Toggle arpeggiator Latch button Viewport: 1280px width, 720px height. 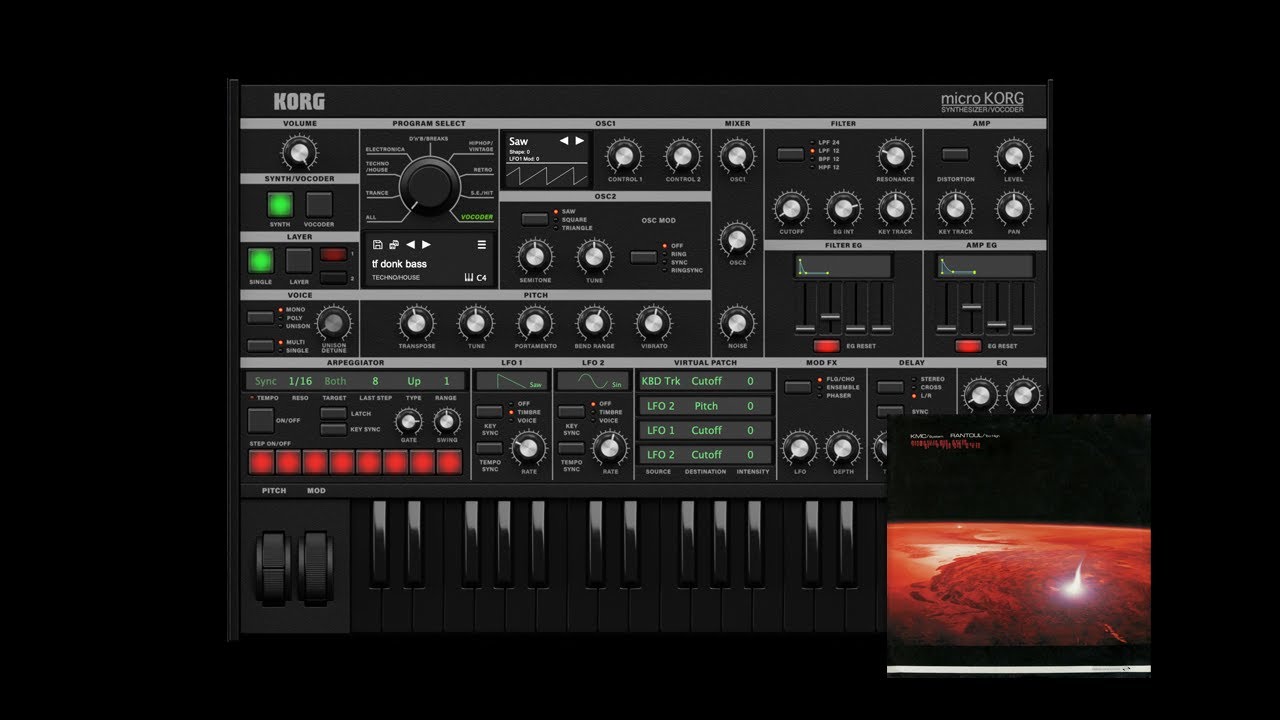point(333,413)
